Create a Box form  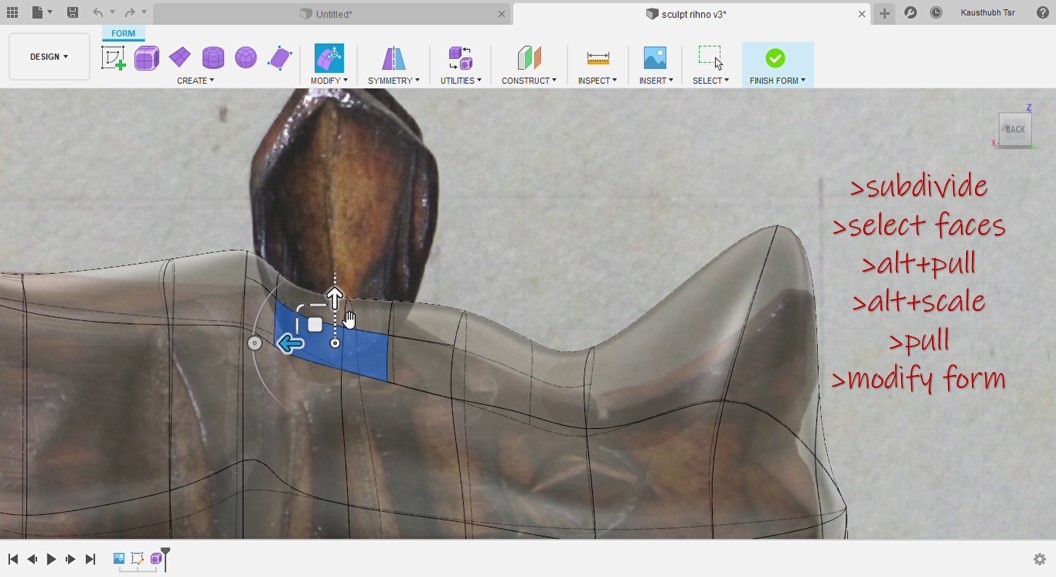147,58
